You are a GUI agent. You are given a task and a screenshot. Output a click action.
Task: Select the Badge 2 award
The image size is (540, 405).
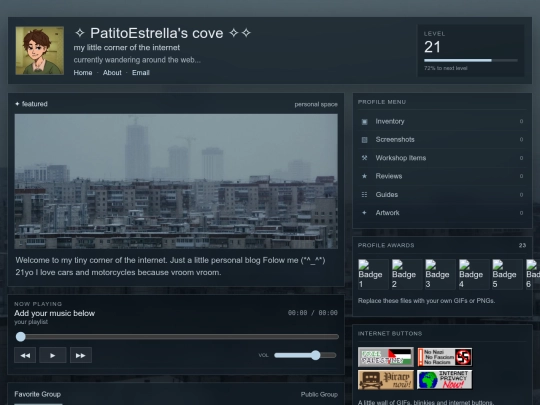point(407,274)
